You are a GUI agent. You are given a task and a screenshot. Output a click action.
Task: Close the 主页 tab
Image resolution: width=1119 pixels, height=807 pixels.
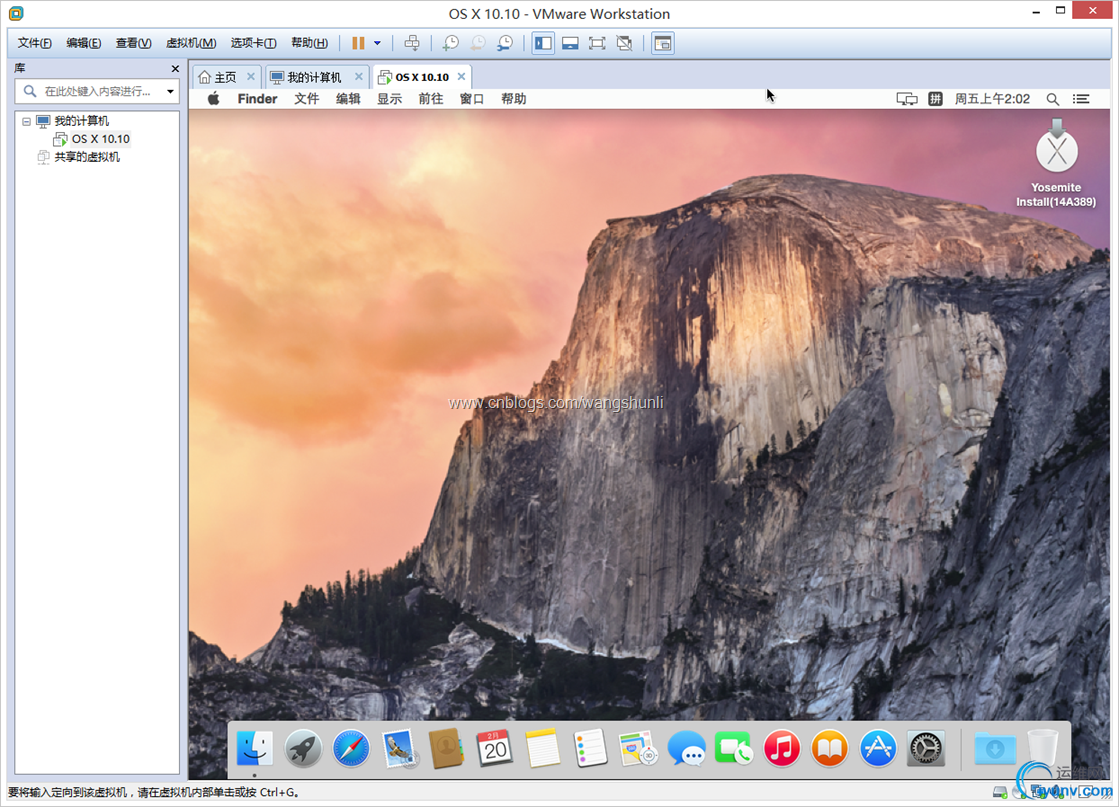coord(250,76)
